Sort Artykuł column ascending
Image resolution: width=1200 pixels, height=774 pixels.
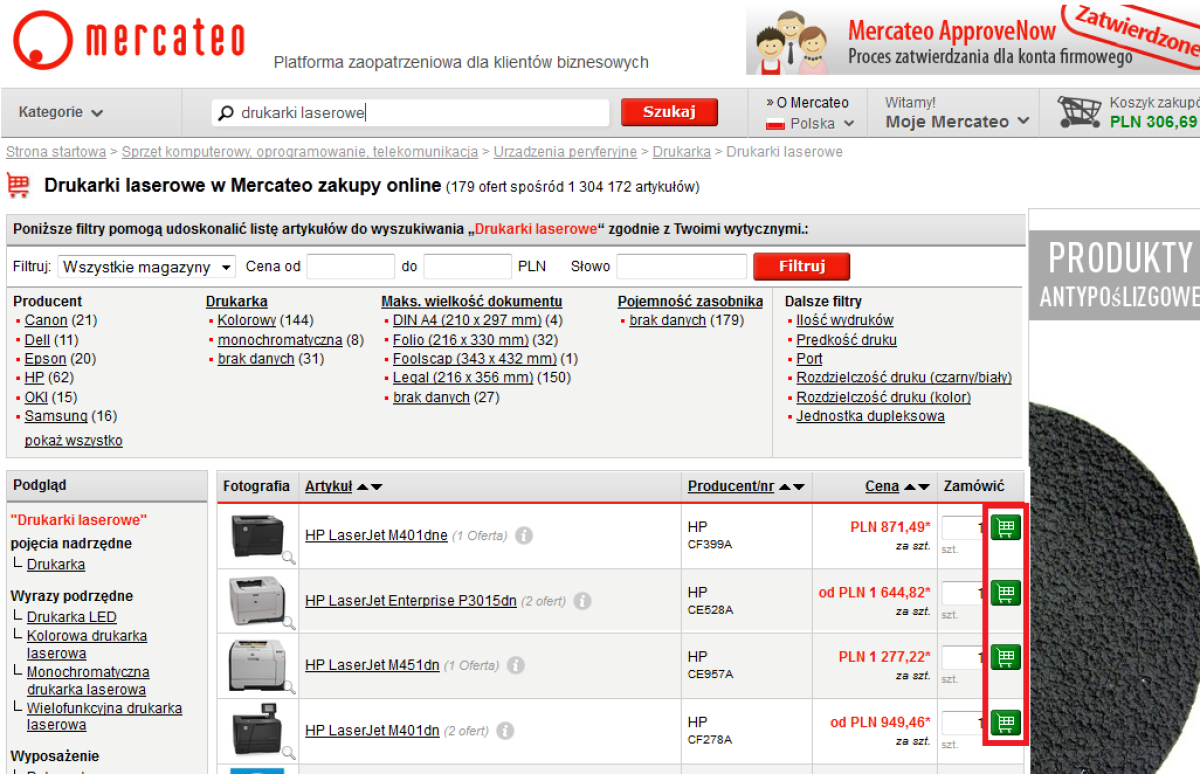(363, 487)
